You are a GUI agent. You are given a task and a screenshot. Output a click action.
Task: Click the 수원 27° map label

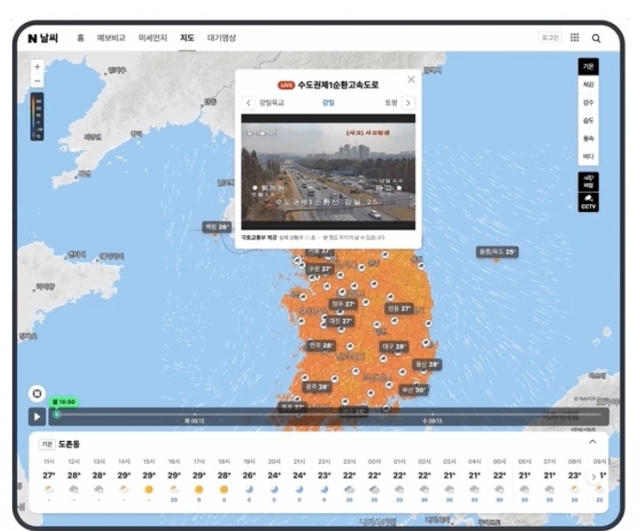(x=320, y=269)
